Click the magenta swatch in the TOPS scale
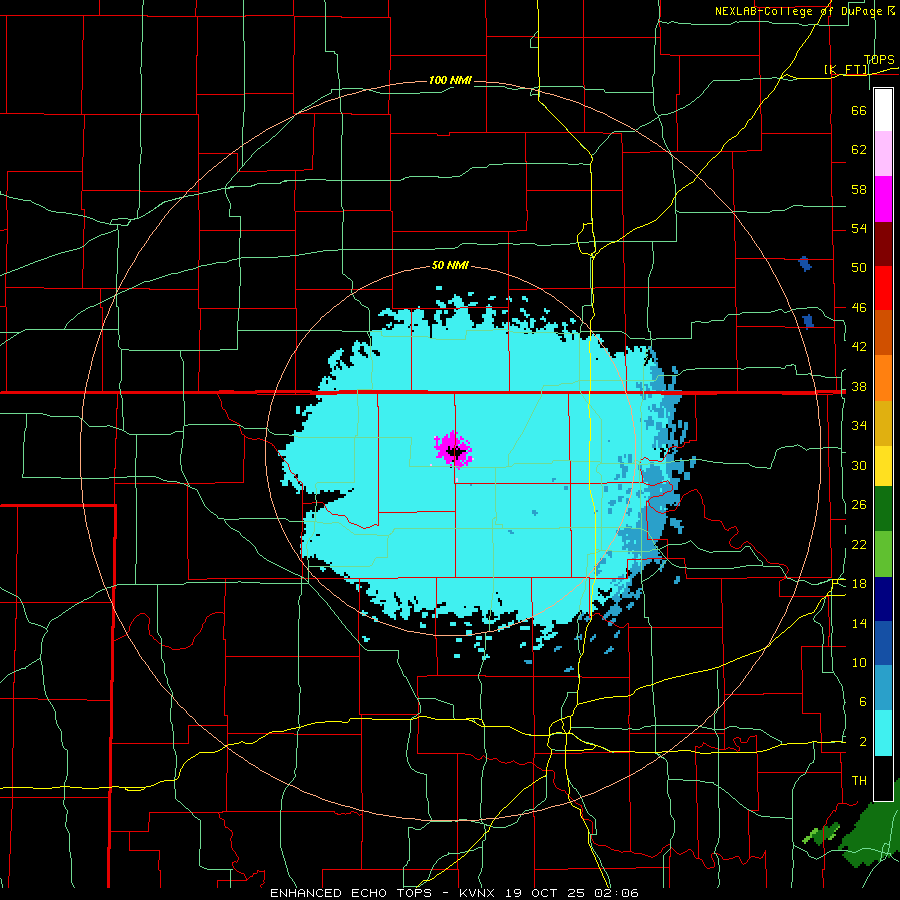The height and width of the screenshot is (900, 900). click(x=883, y=199)
